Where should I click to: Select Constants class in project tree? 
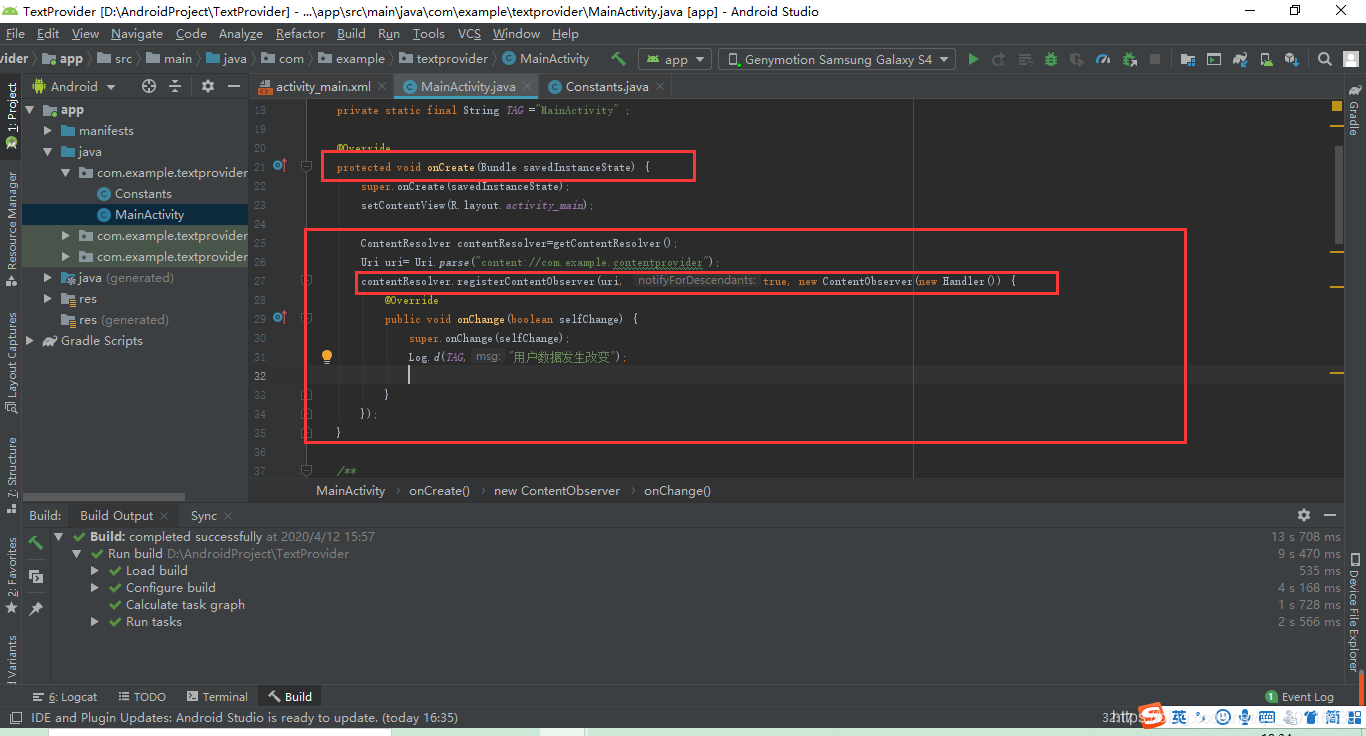(x=143, y=194)
